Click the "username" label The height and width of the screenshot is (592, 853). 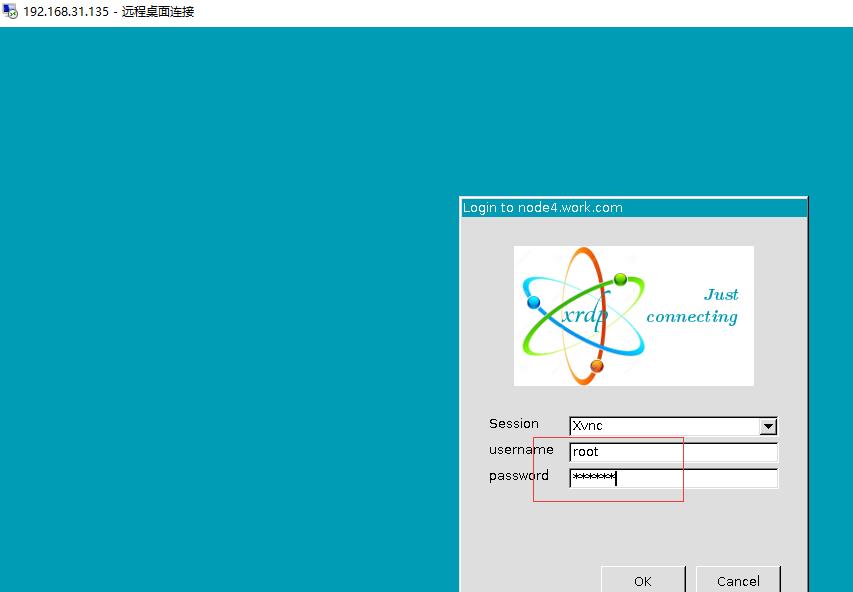521,449
